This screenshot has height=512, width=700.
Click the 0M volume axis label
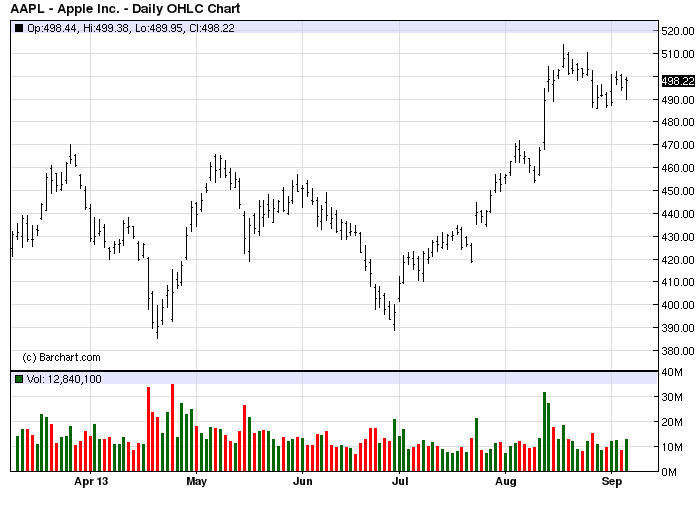669,472
